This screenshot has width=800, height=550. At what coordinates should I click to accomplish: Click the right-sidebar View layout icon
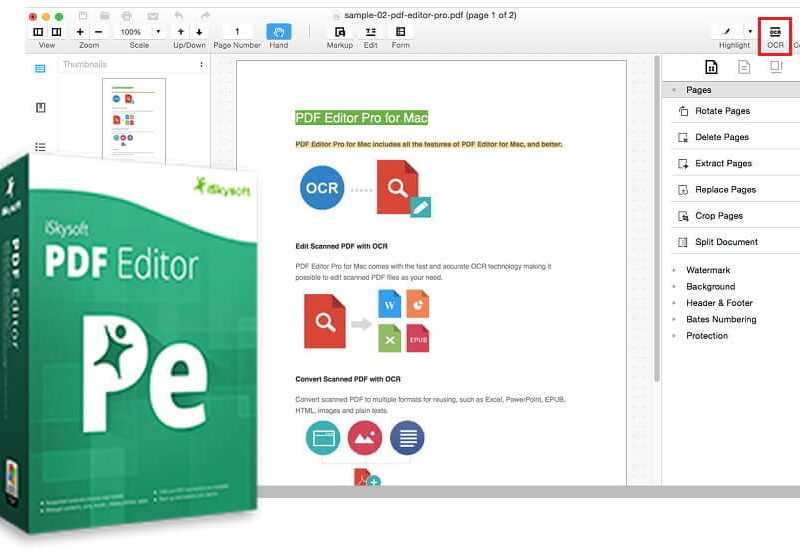[x=57, y=32]
